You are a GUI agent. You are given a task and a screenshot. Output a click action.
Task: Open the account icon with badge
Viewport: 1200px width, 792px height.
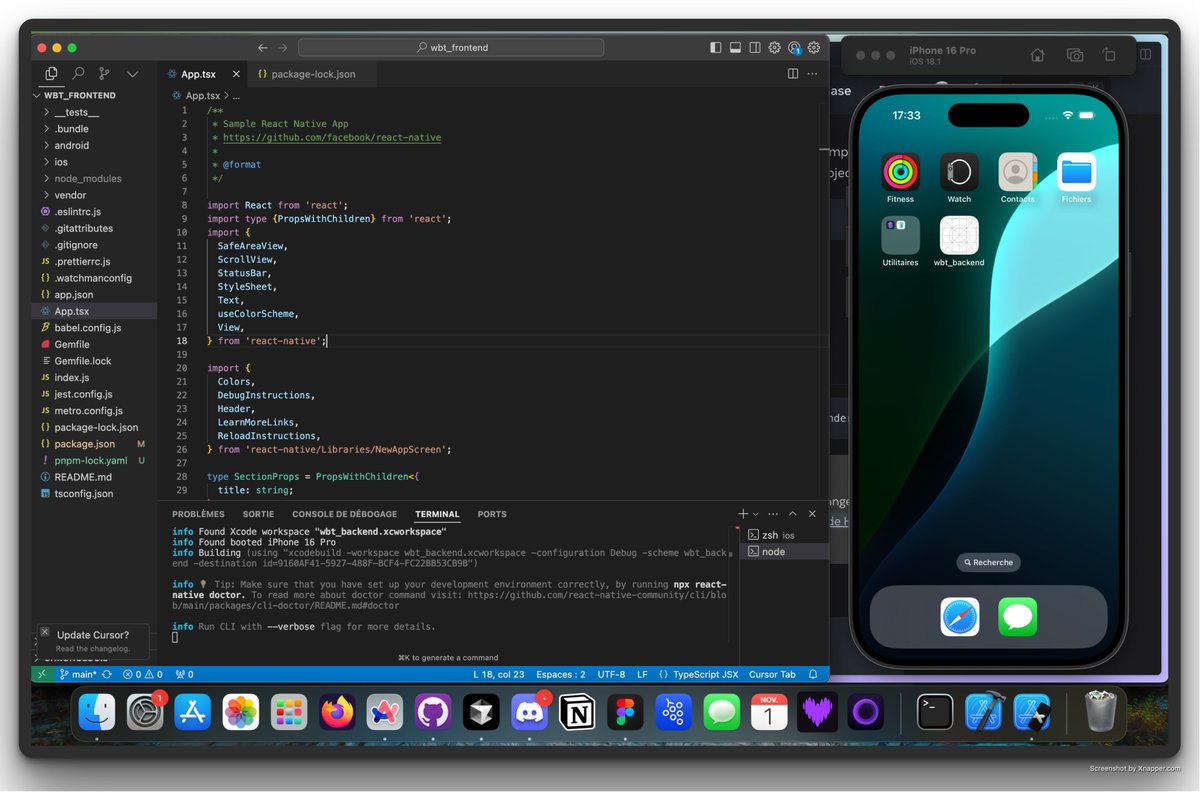[x=794, y=47]
